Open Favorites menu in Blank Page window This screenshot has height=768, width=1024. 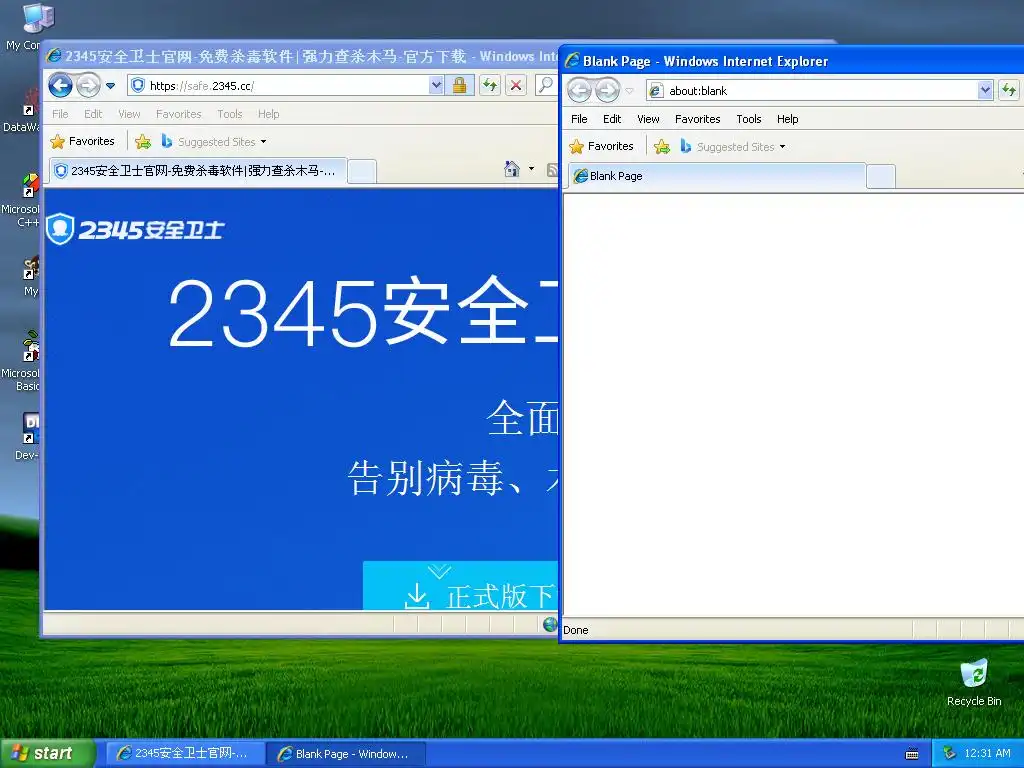[x=697, y=119]
